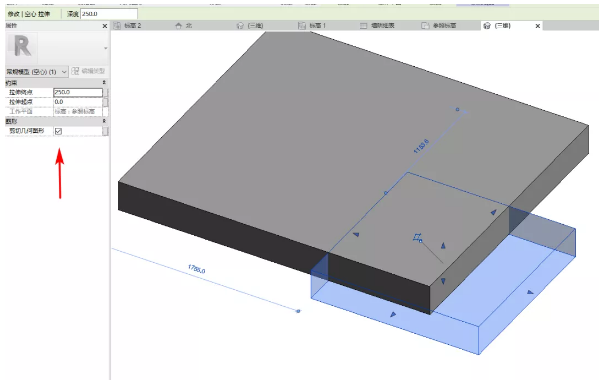Select the 拉伸起点 parameter label
Screen dimensions: 605x380
(21, 102)
